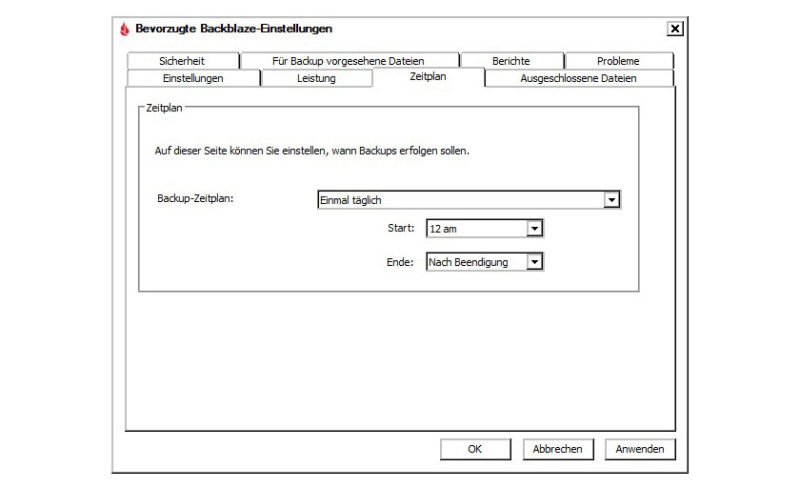Image resolution: width=800 pixels, height=488 pixels.
Task: Confirm settings with the OK button
Action: pos(475,449)
